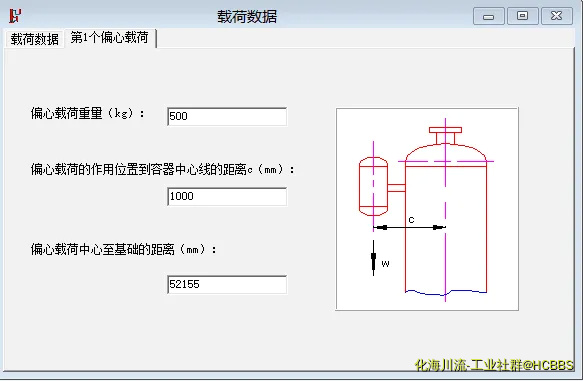Click the 化海川流 watermark text
This screenshot has width=583, height=381.
494,365
